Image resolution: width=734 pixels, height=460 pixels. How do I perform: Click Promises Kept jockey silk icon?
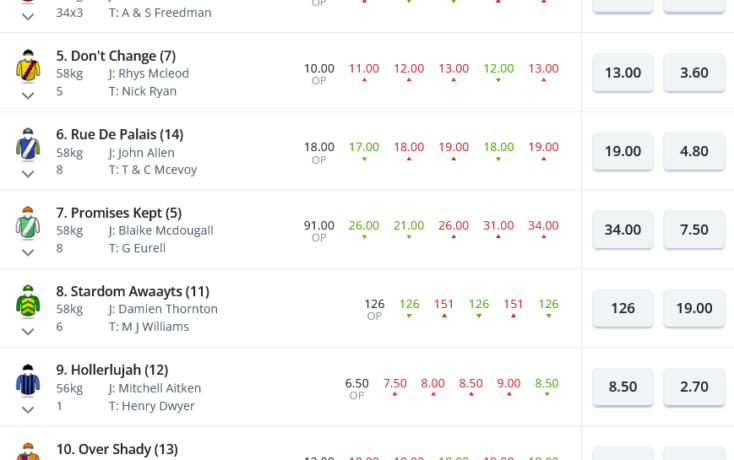28,223
